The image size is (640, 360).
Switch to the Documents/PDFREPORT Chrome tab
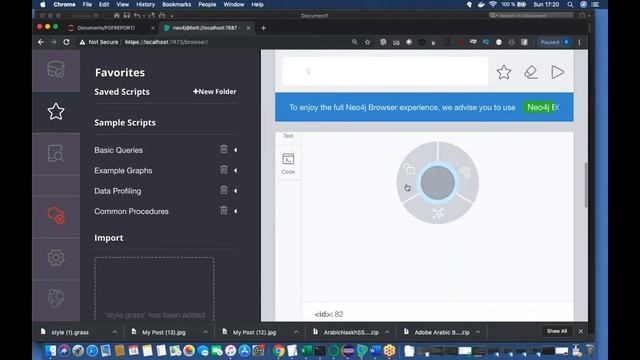(x=106, y=28)
